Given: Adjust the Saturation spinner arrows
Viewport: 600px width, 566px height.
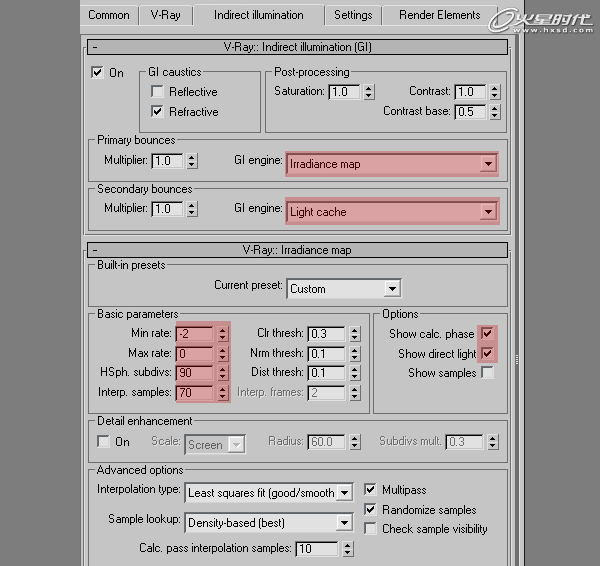Looking at the screenshot, I should pyautogui.click(x=368, y=92).
